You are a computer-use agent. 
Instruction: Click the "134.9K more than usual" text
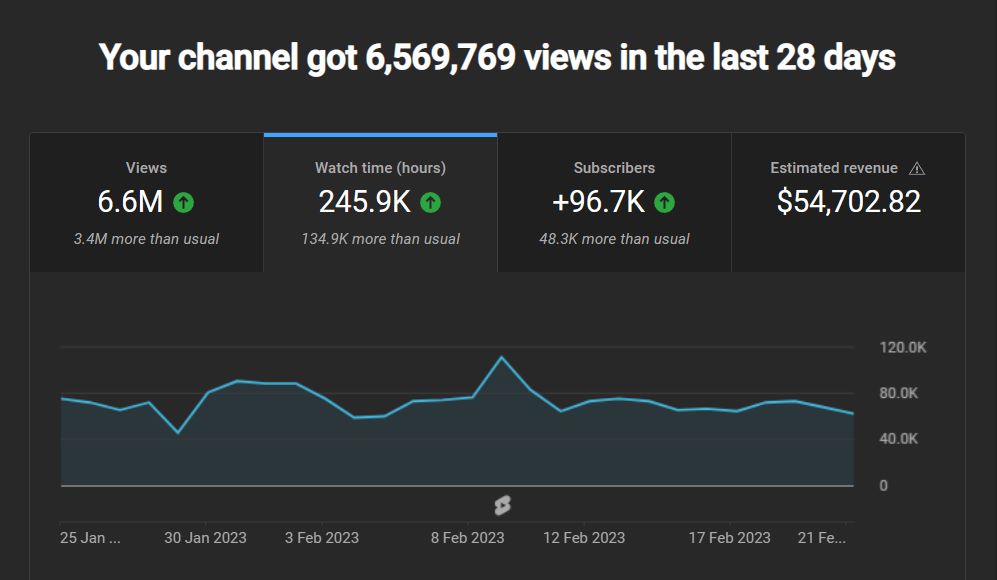coord(380,239)
